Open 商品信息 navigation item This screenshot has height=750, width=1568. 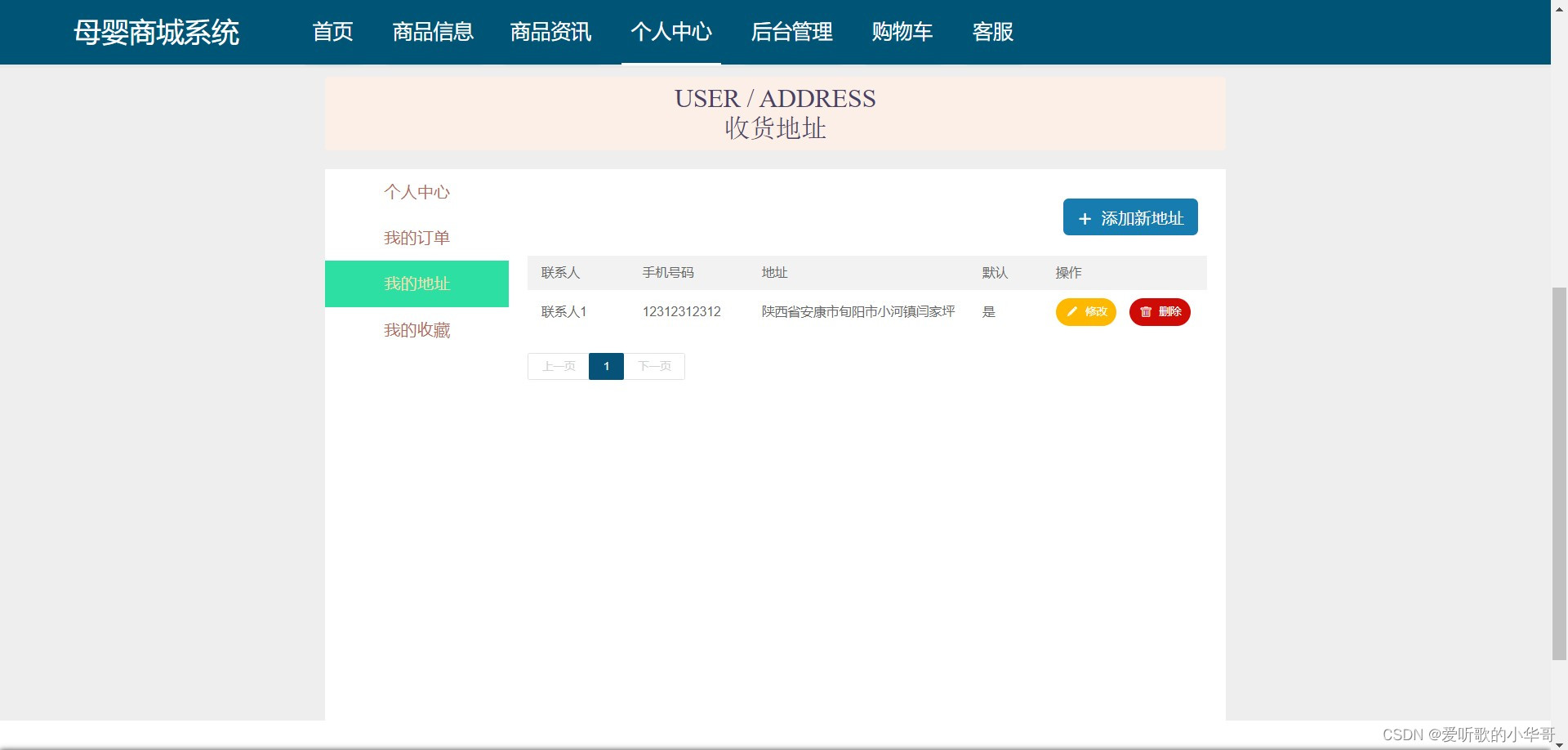click(x=433, y=32)
